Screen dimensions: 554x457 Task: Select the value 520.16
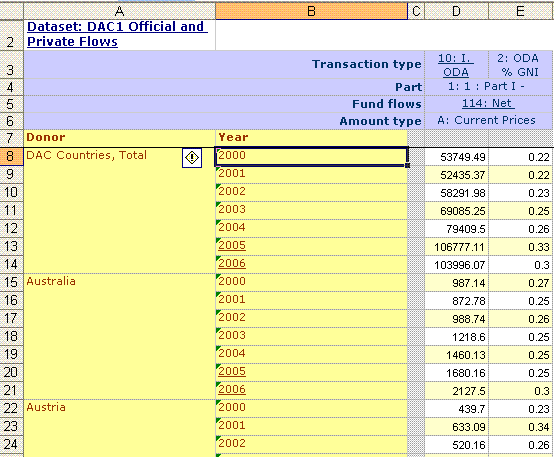(x=456, y=445)
